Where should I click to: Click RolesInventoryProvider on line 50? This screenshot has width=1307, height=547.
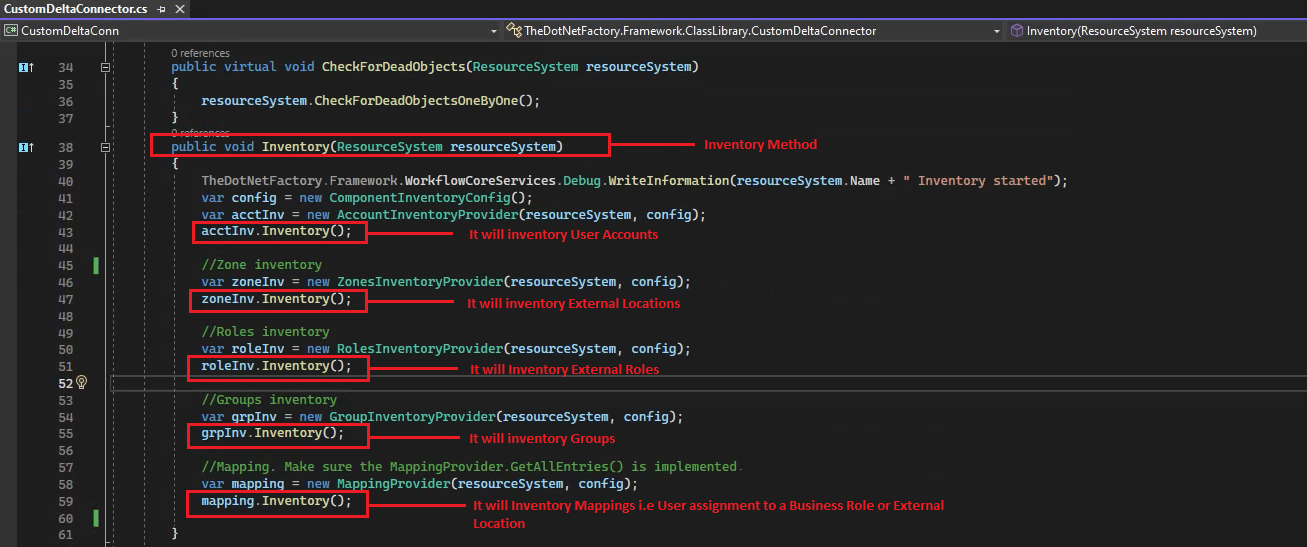click(x=419, y=349)
